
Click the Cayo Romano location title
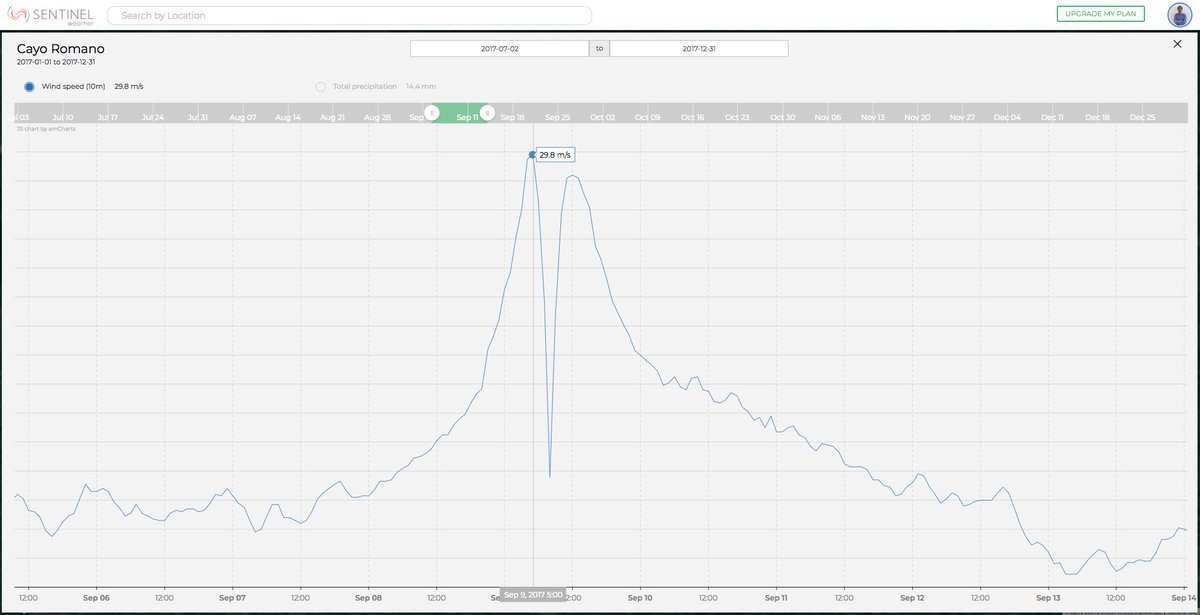click(60, 47)
